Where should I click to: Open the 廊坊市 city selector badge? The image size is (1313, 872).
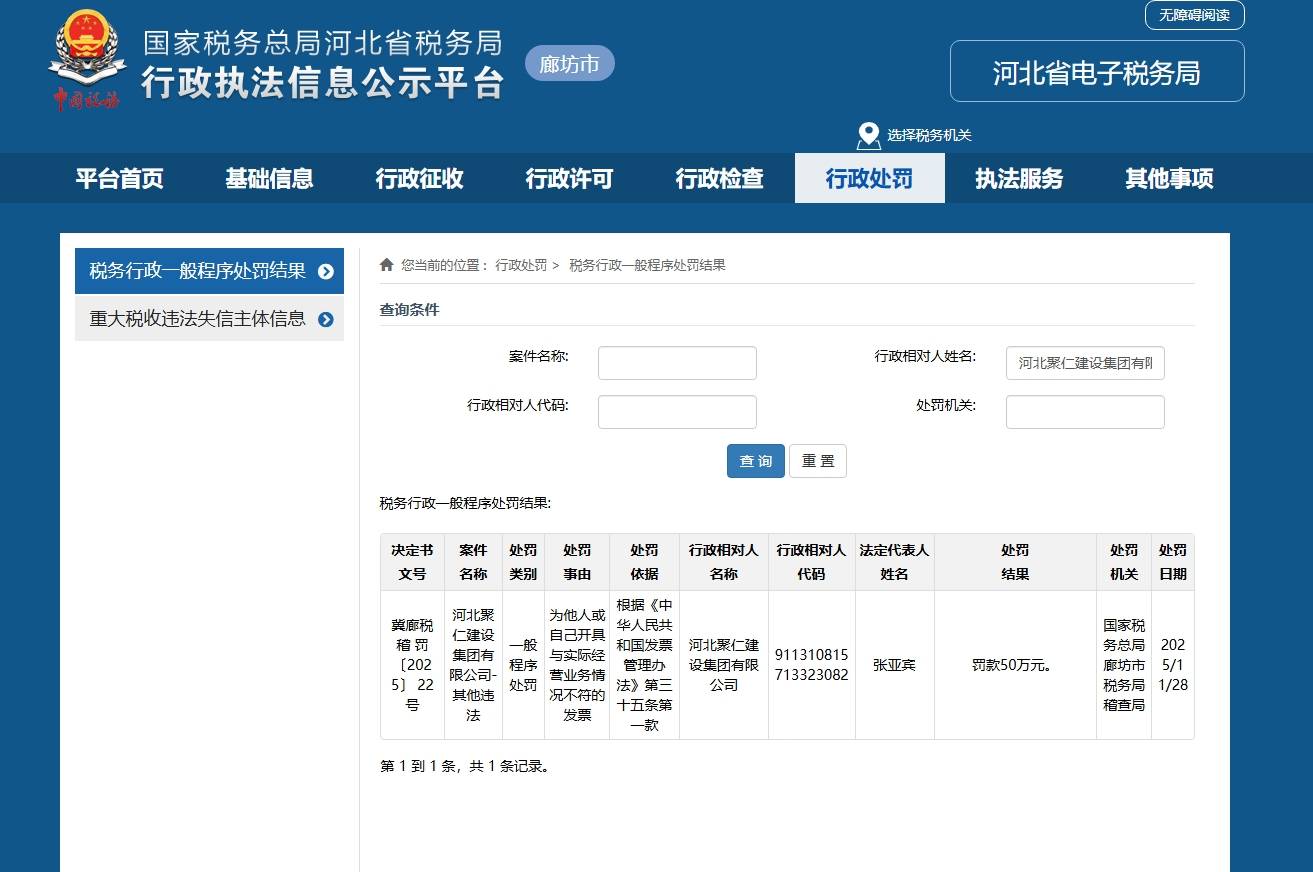pyautogui.click(x=569, y=64)
